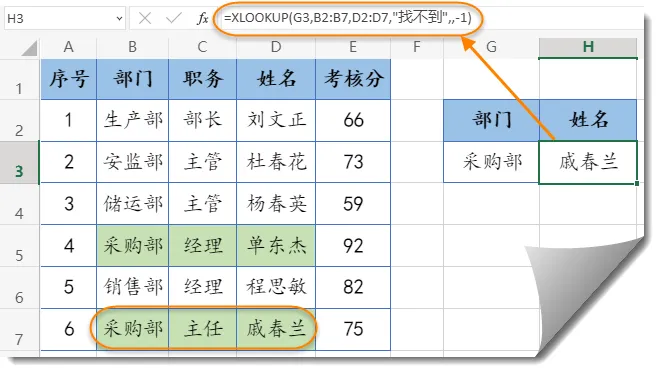Click the 序号 header cell

(x=69, y=79)
